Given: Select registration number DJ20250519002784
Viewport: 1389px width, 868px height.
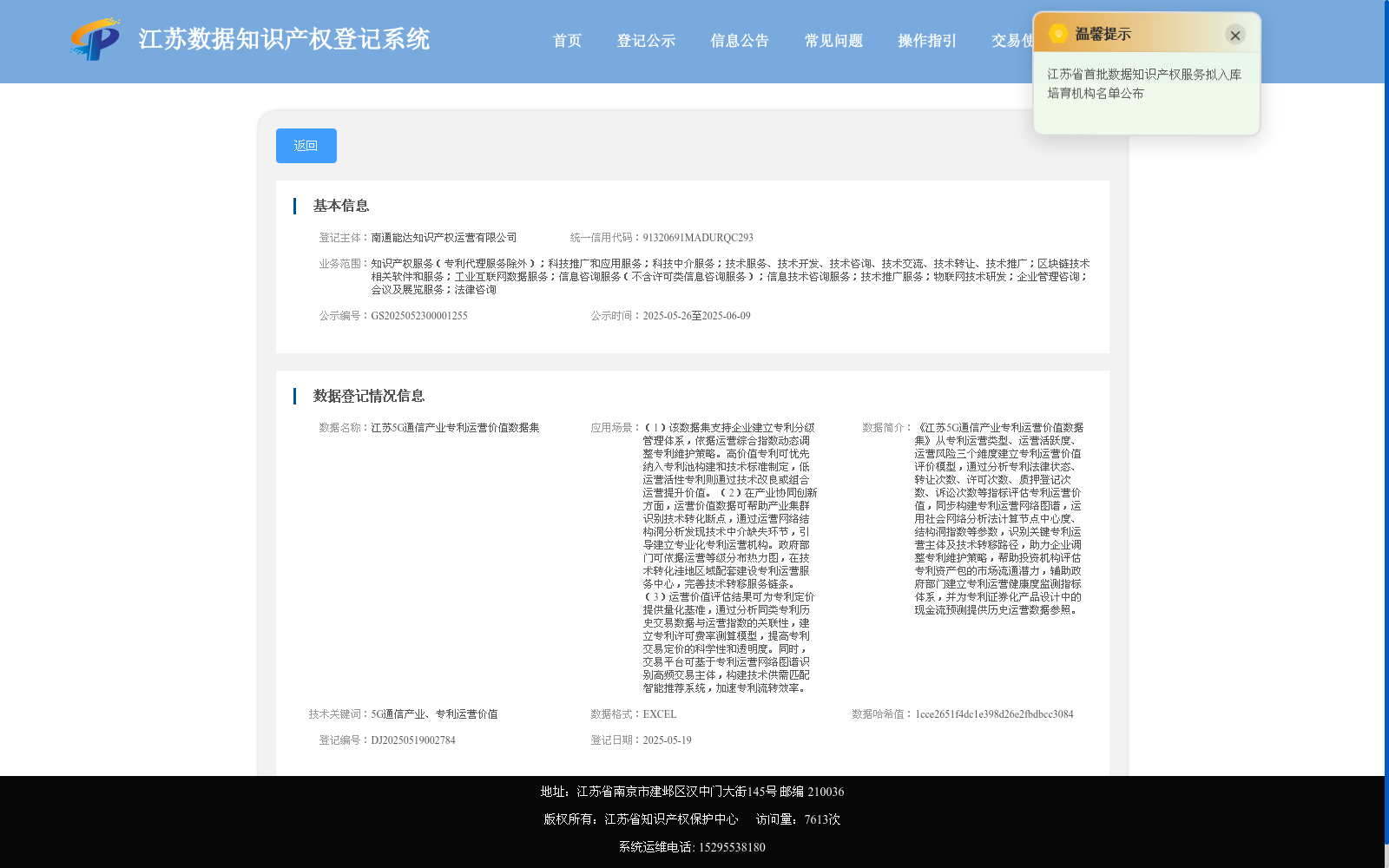Looking at the screenshot, I should coord(413,740).
